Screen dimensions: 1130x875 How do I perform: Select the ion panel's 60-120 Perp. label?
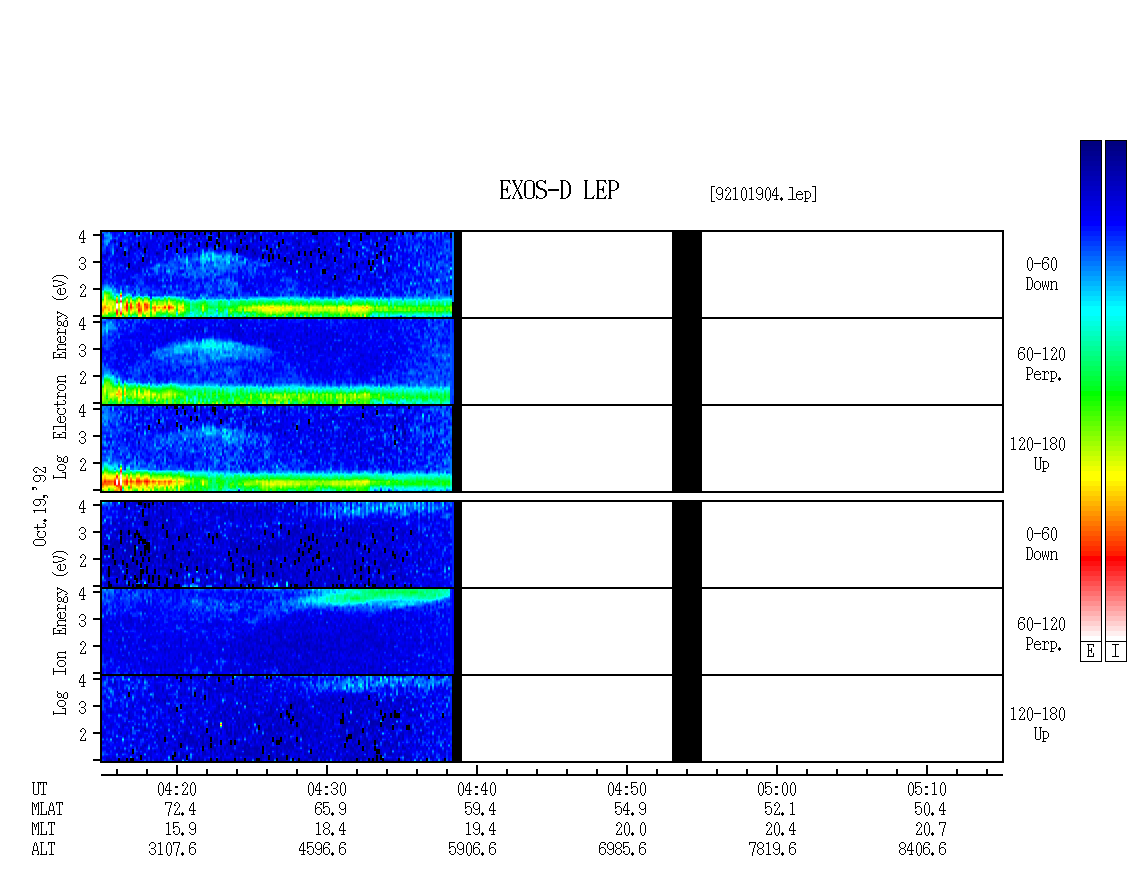pos(1041,634)
